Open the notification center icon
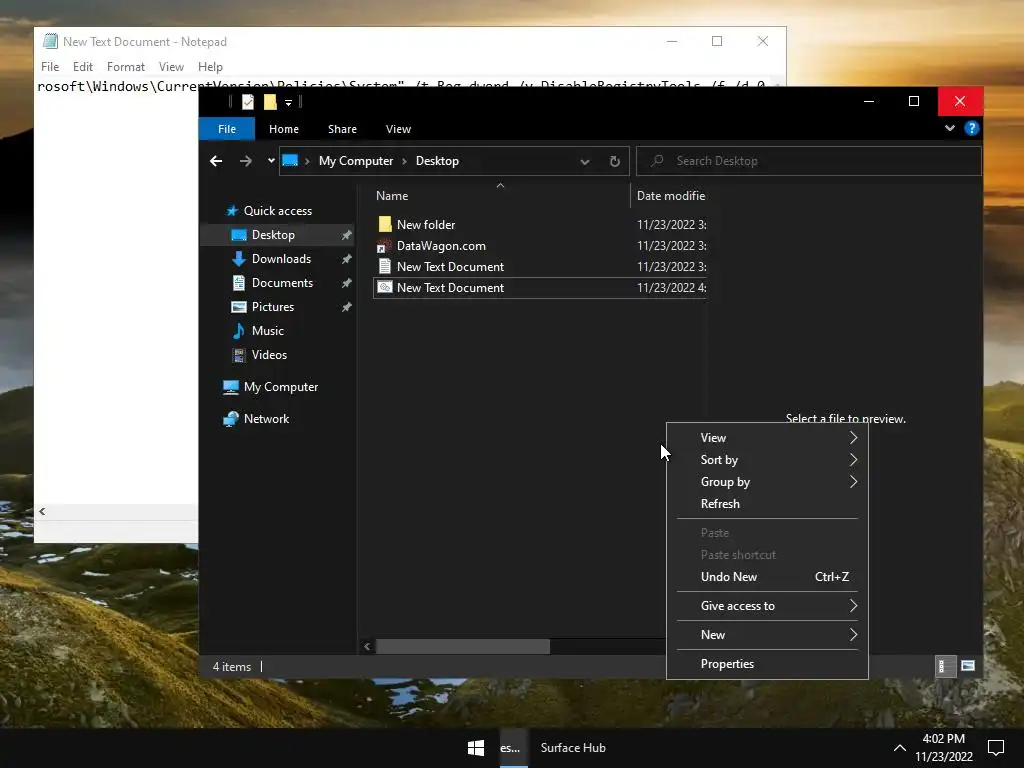Viewport: 1024px width, 768px height. [995, 748]
